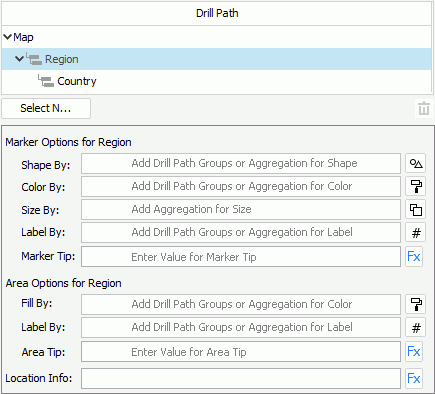435x394 pixels.
Task: Open size options icon beside Size By
Action: [x=415, y=210]
